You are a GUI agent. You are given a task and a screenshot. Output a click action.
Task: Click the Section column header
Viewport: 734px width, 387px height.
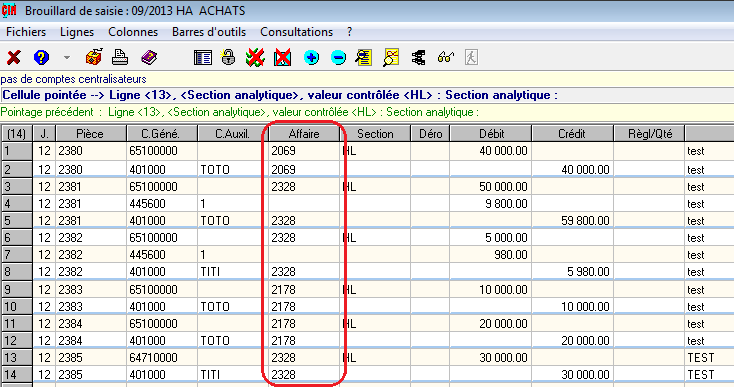(x=375, y=134)
